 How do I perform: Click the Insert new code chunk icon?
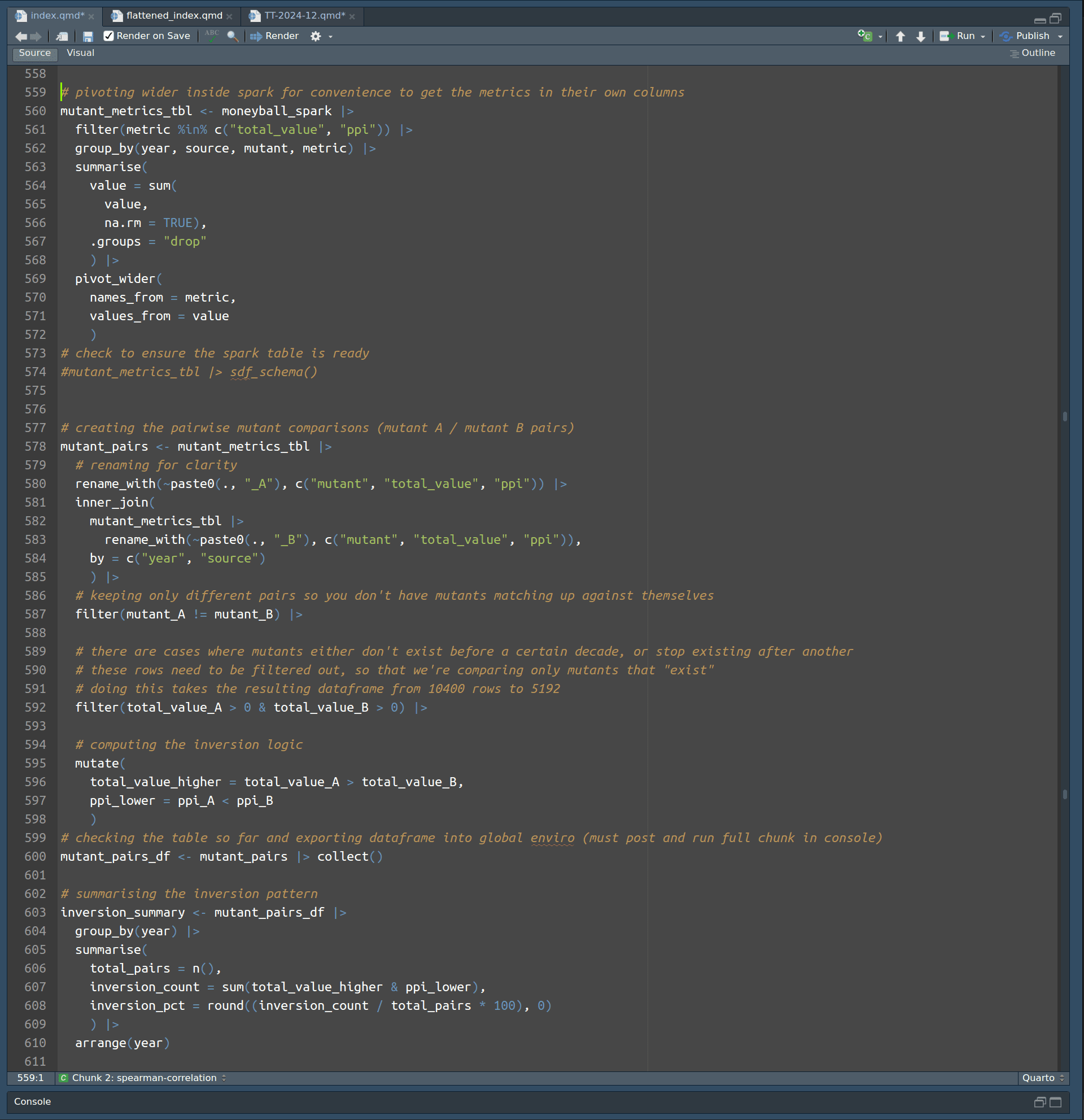coord(866,36)
